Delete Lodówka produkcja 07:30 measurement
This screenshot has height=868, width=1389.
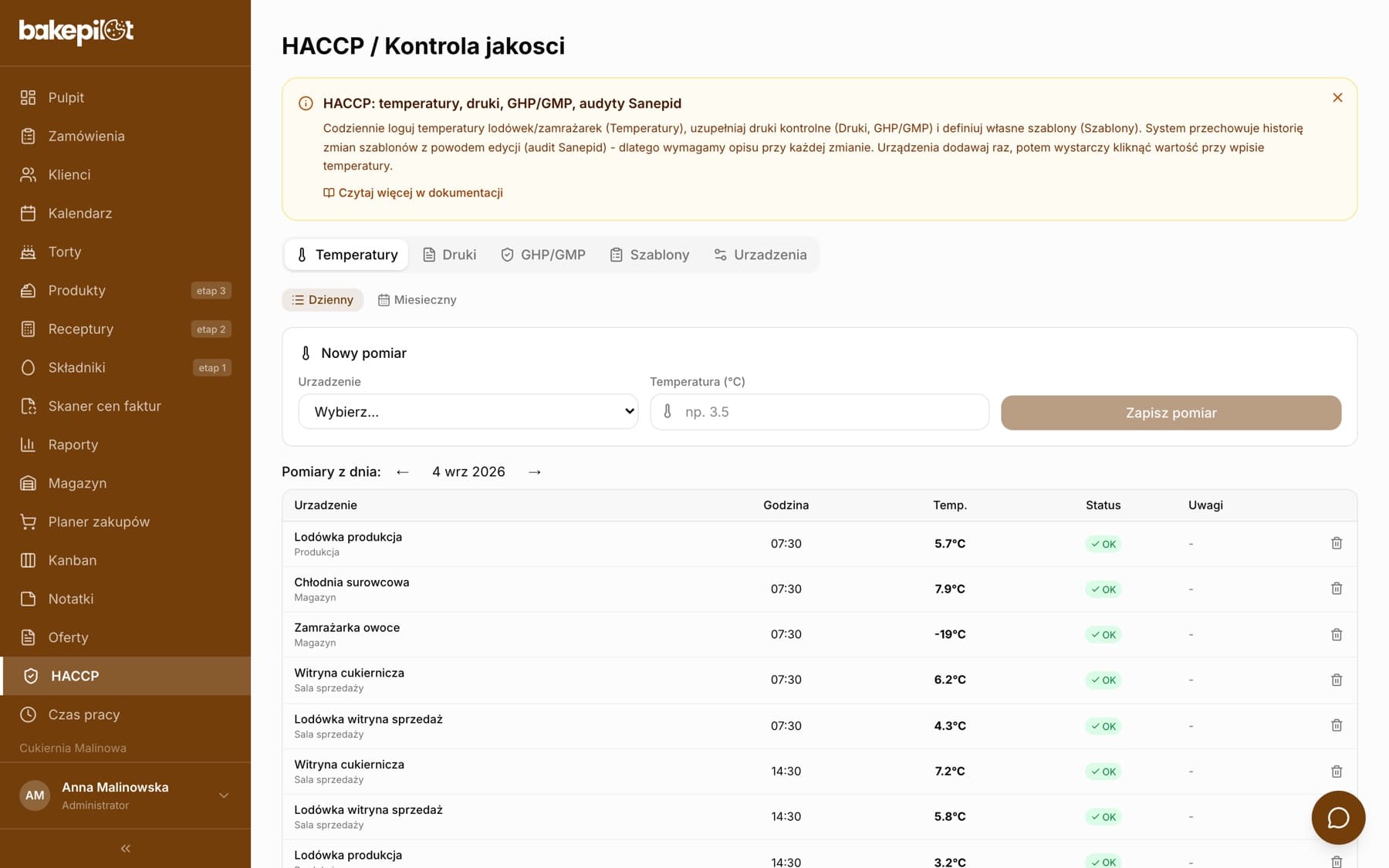coord(1337,543)
